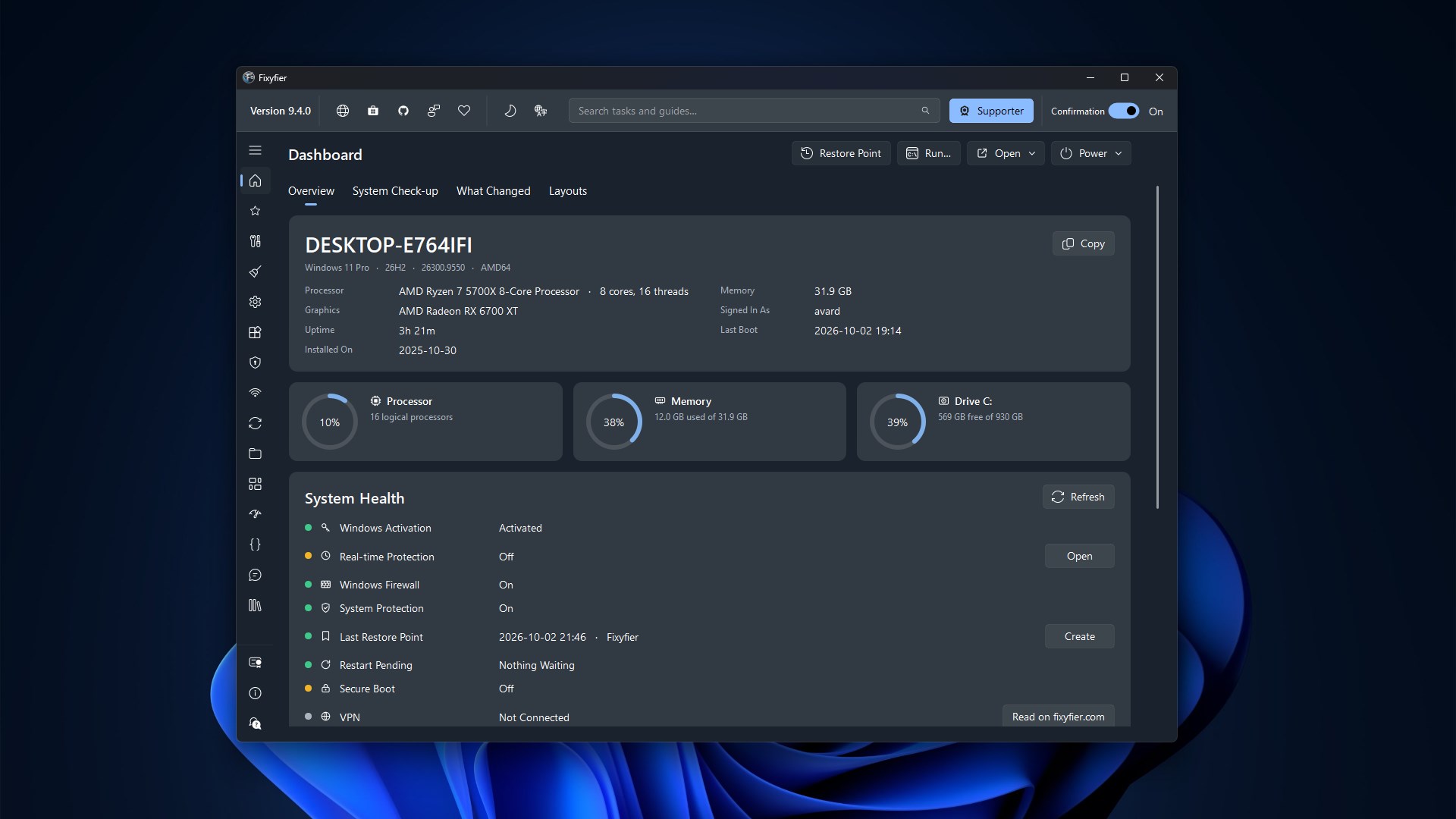Click the Memory 38% usage gauge
1456x819 pixels.
click(x=614, y=422)
